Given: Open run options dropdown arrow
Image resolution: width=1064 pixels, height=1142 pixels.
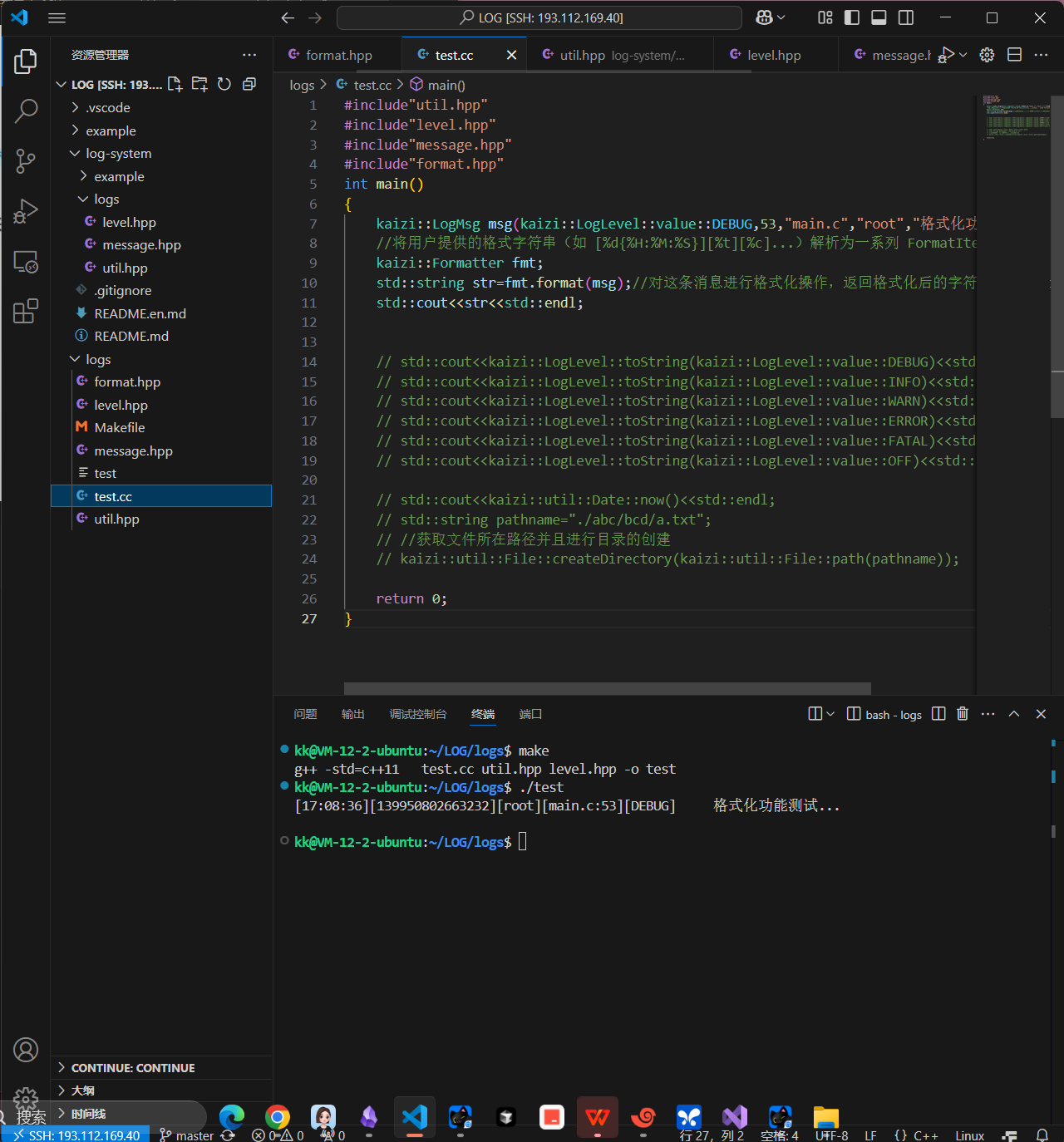Looking at the screenshot, I should tap(963, 55).
